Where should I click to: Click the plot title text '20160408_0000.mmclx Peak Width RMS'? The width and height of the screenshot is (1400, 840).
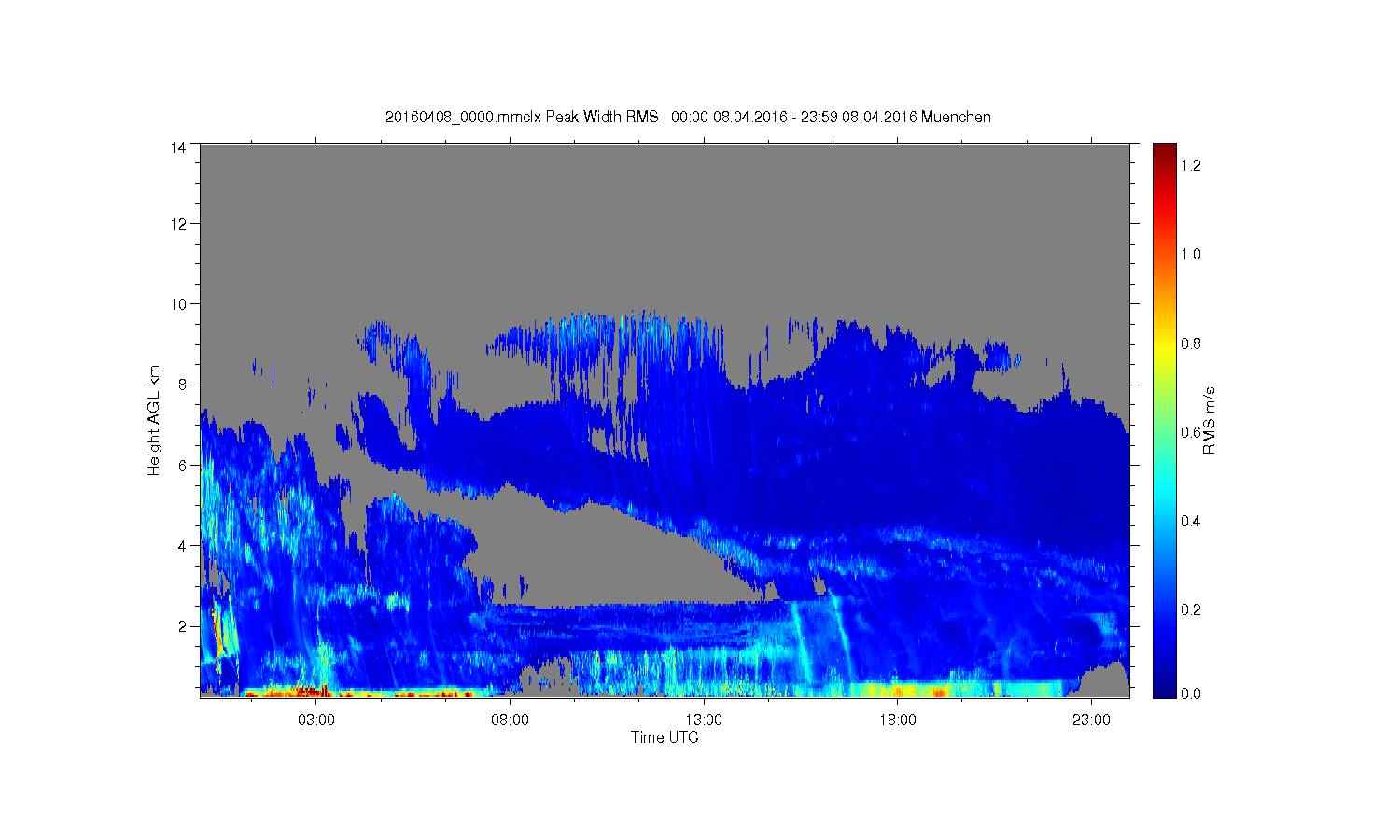[x=522, y=118]
